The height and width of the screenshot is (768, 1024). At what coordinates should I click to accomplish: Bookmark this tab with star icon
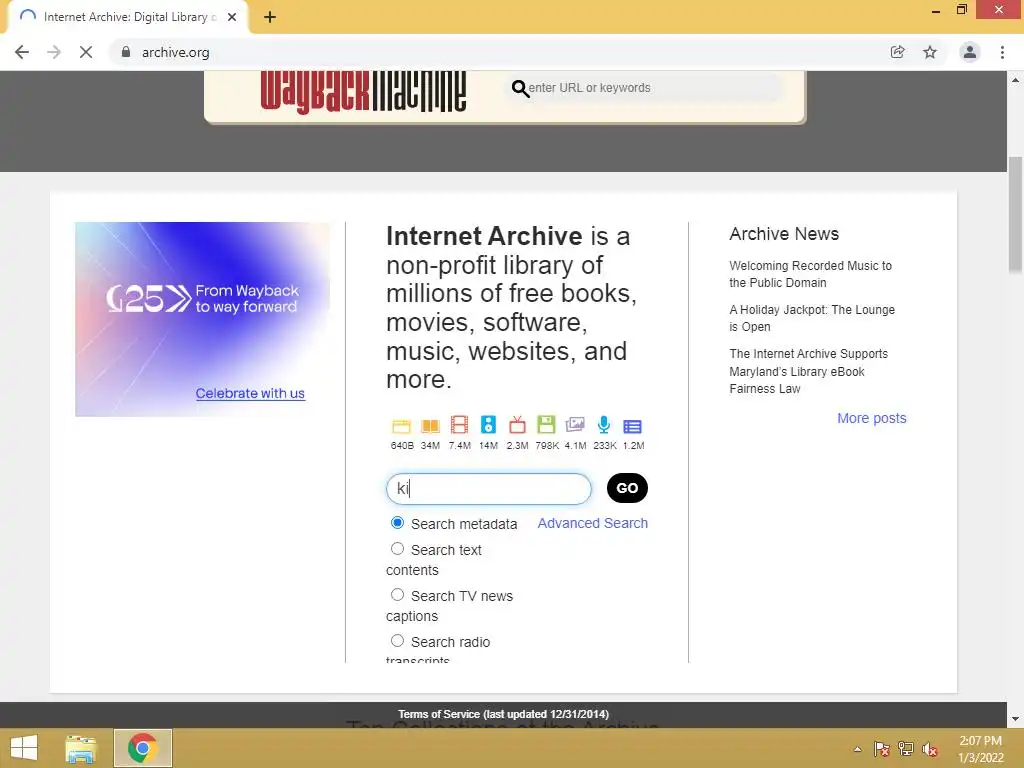pos(930,52)
